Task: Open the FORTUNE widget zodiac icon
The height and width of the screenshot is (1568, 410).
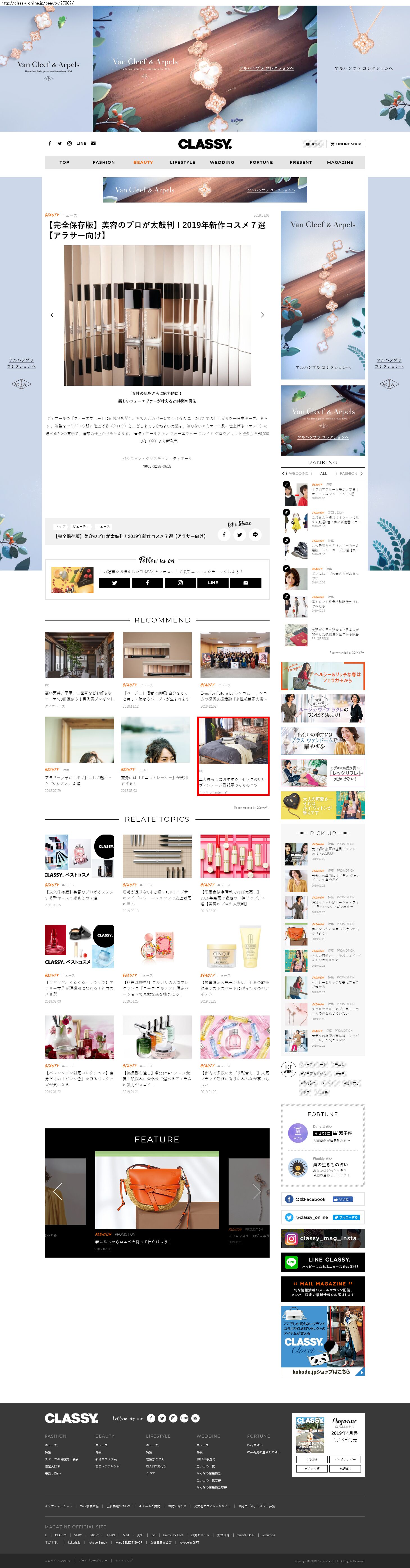Action: coord(297,1133)
